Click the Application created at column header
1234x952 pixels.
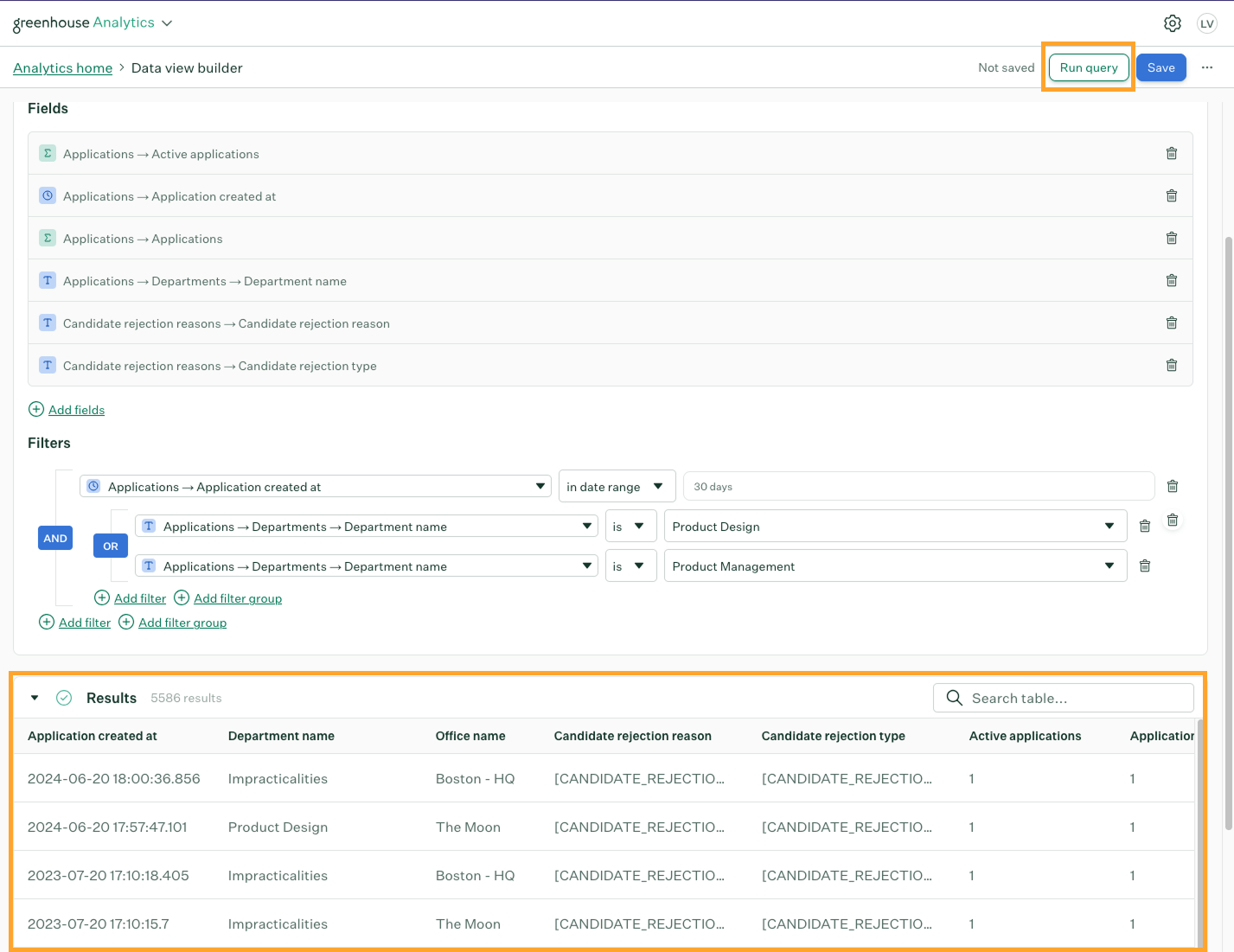tap(93, 736)
